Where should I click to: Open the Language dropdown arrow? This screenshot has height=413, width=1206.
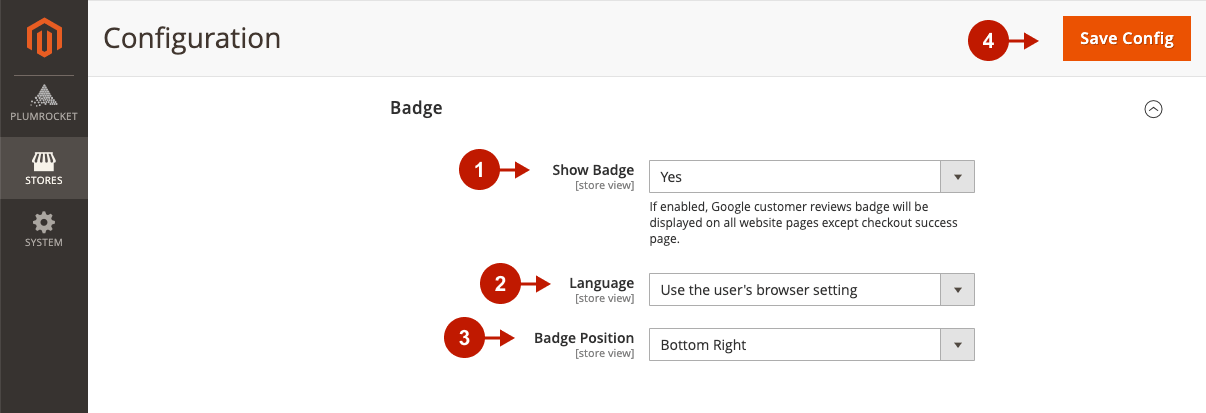958,290
